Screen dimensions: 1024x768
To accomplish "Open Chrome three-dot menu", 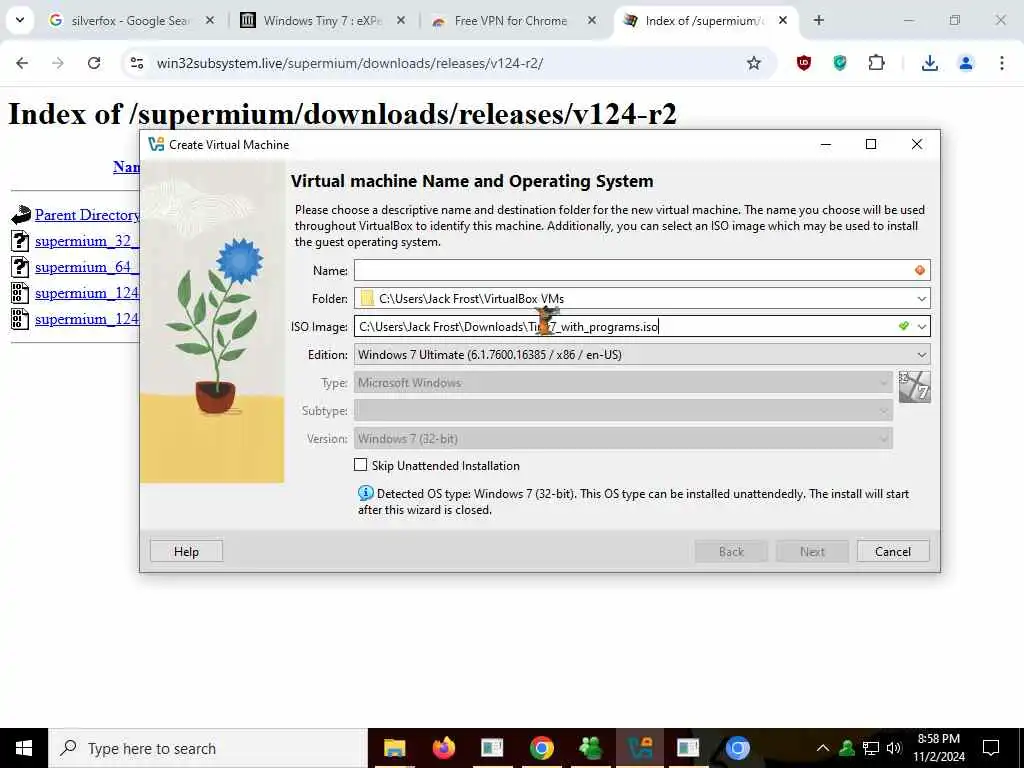I will point(1001,63).
